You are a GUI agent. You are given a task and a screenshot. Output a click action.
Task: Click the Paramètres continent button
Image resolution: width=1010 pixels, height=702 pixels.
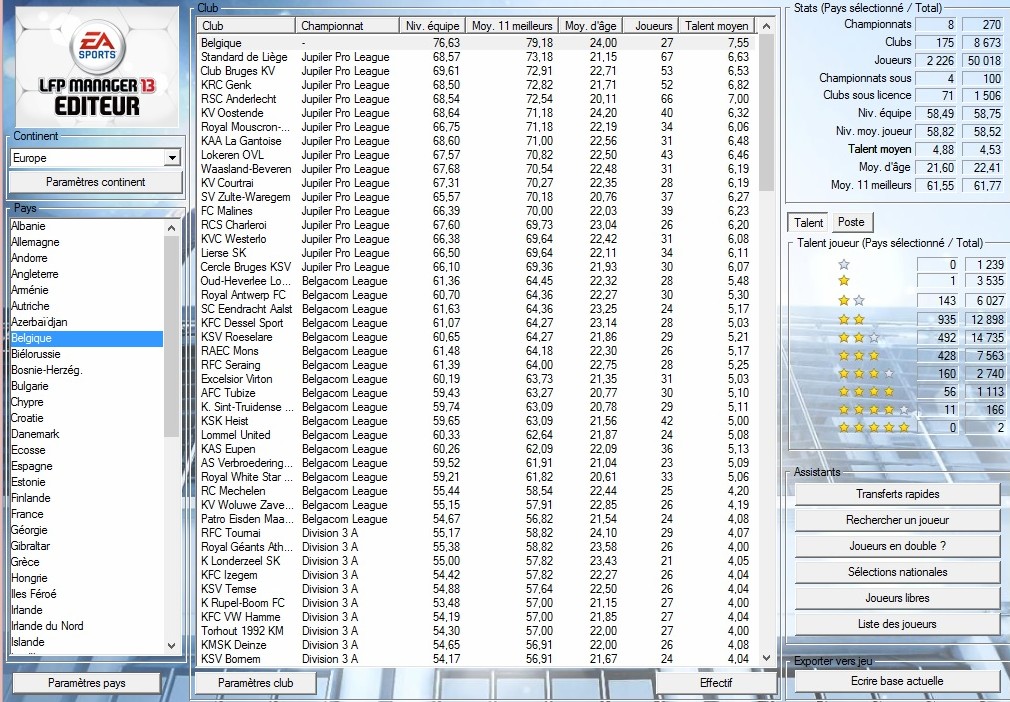click(x=95, y=182)
